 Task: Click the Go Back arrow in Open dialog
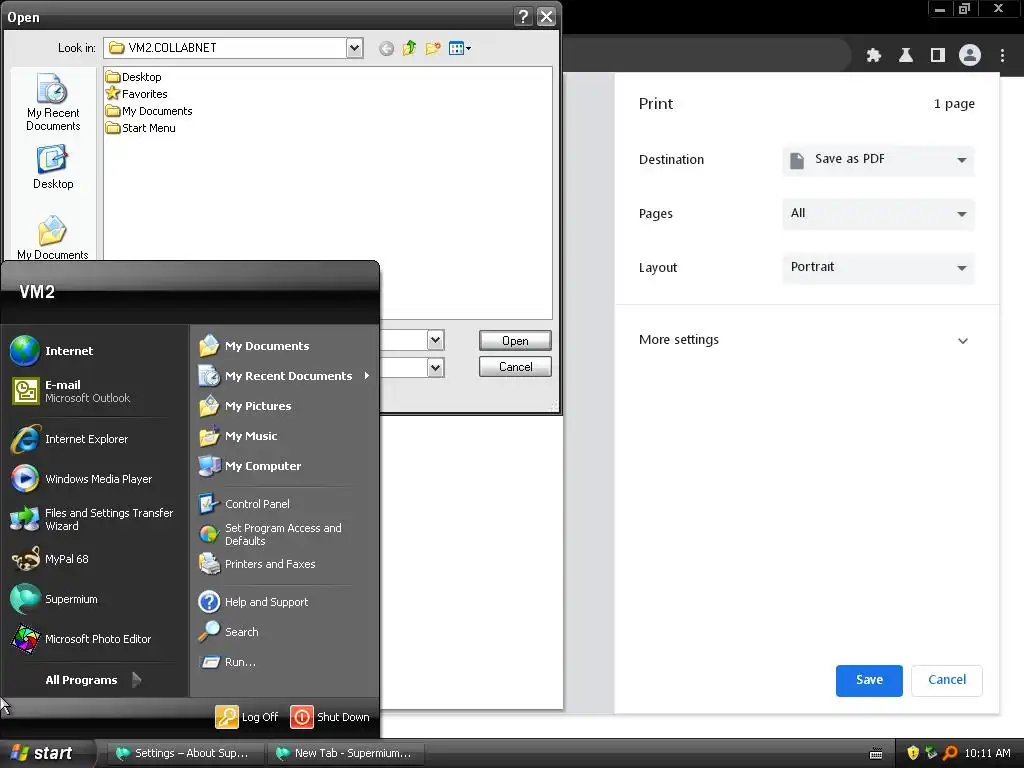387,48
